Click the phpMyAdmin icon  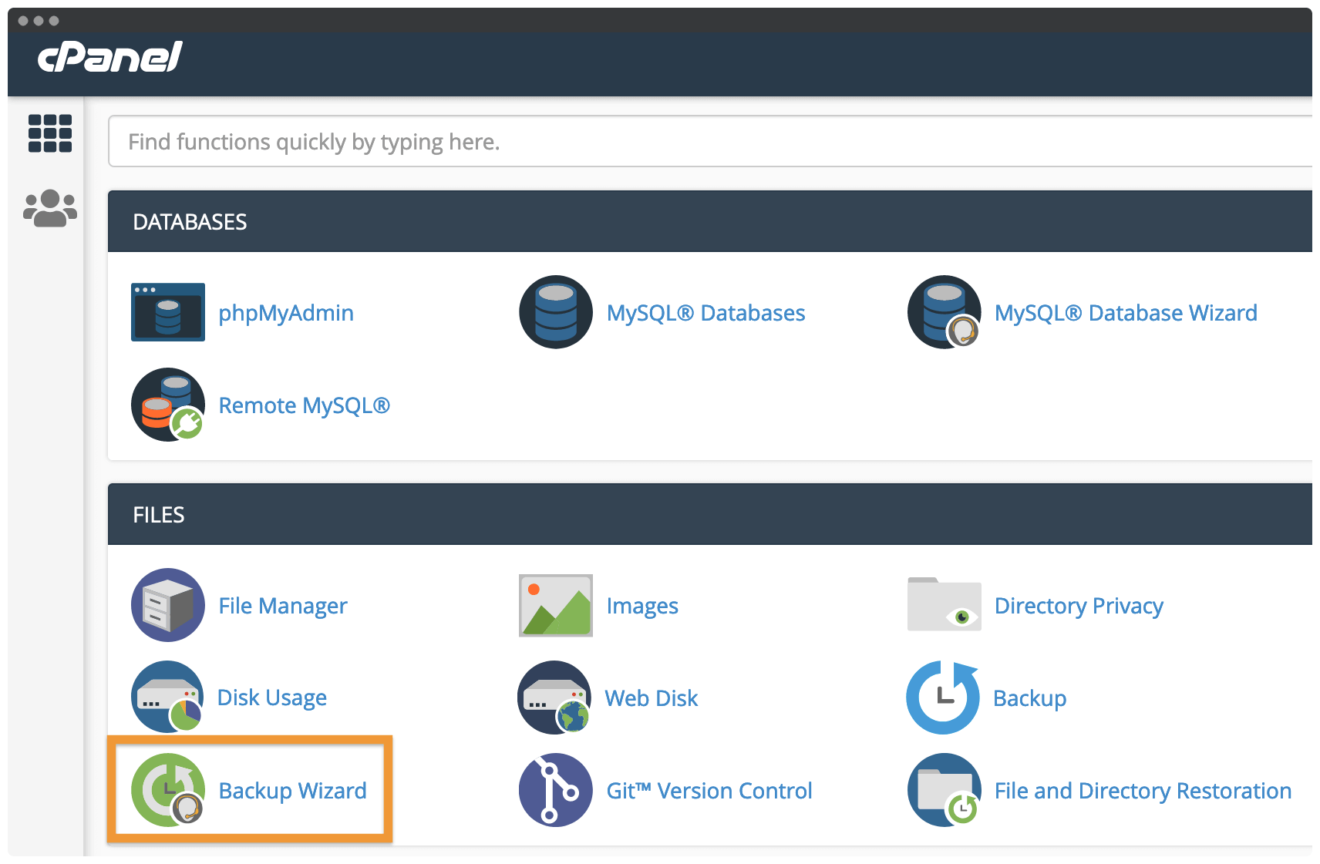[x=168, y=312]
